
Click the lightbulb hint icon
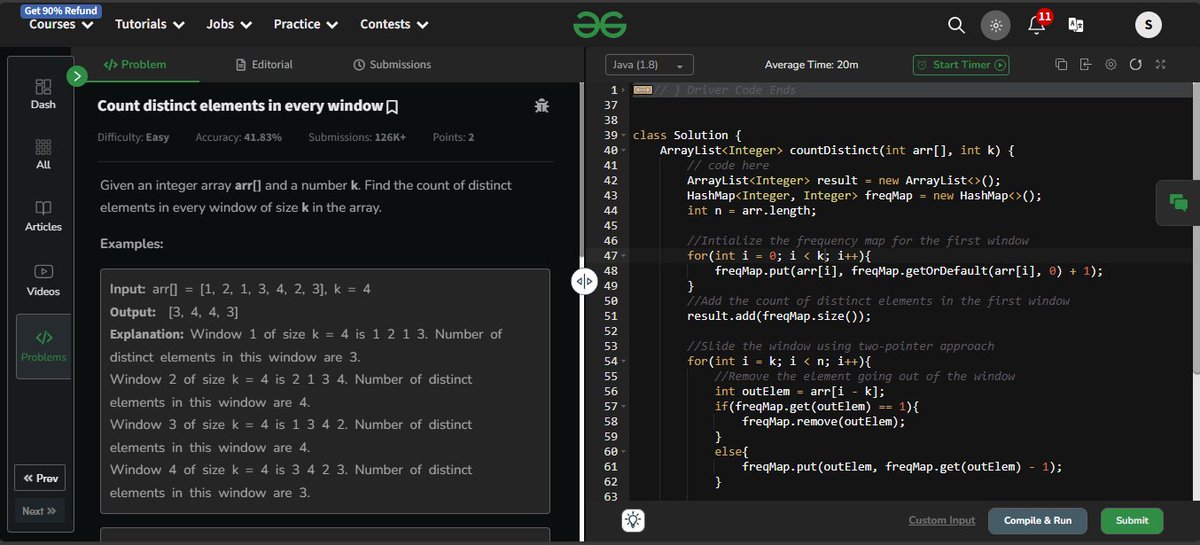pyautogui.click(x=635, y=520)
